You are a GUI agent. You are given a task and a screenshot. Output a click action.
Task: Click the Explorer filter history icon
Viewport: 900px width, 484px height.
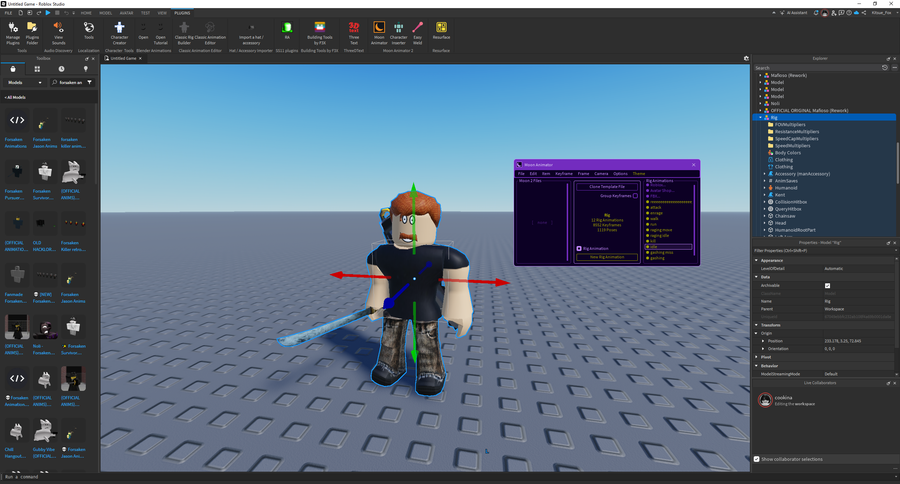click(x=885, y=68)
